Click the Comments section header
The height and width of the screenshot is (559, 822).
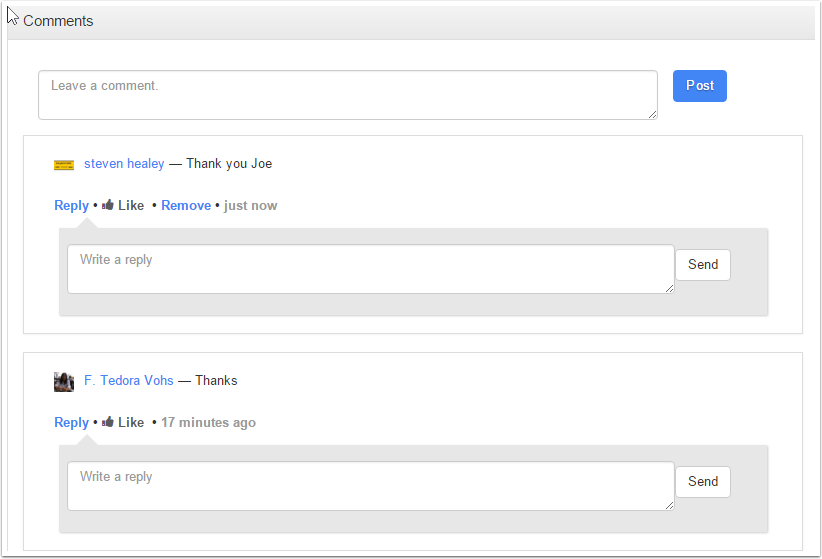[x=58, y=21]
